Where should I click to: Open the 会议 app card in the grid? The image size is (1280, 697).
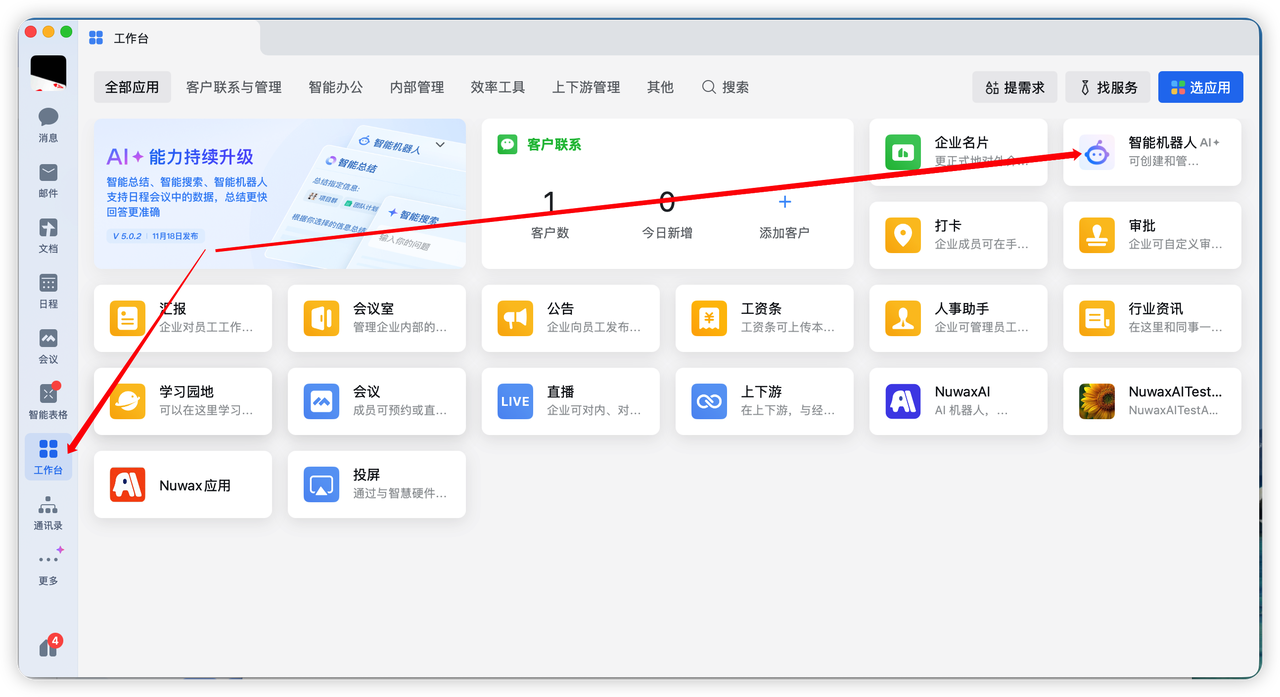tap(377, 401)
